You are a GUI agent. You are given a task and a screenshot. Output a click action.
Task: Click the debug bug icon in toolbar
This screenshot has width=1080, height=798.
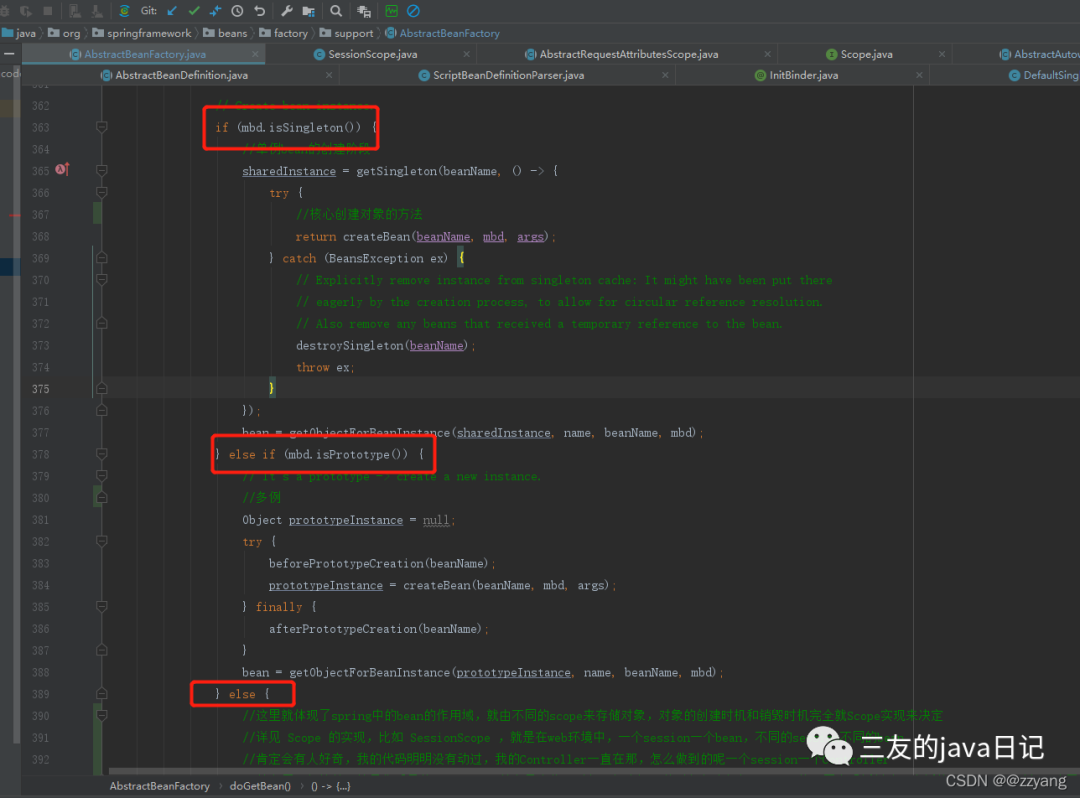pos(5,11)
